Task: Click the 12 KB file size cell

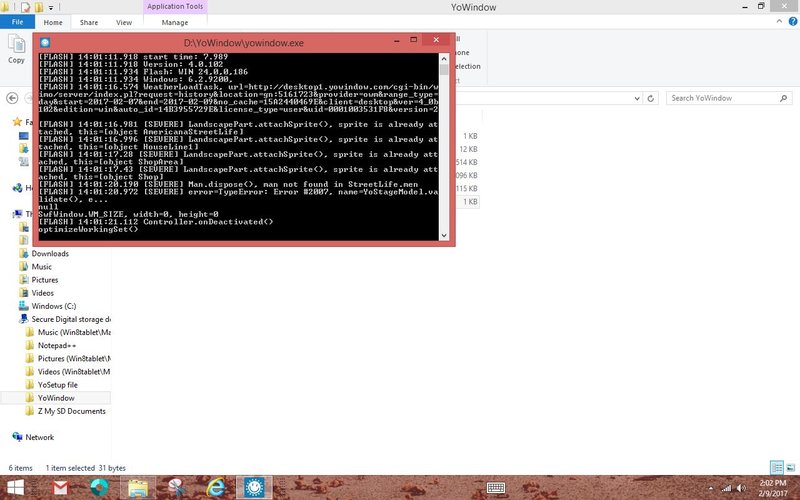Action: (468, 149)
